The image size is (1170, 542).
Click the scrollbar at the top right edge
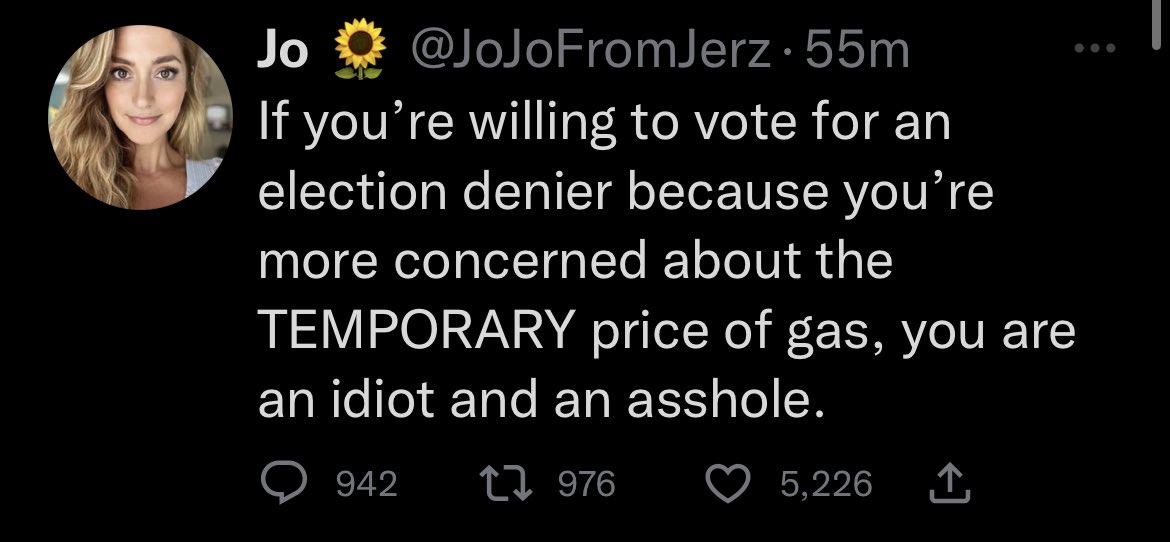(x=1157, y=24)
